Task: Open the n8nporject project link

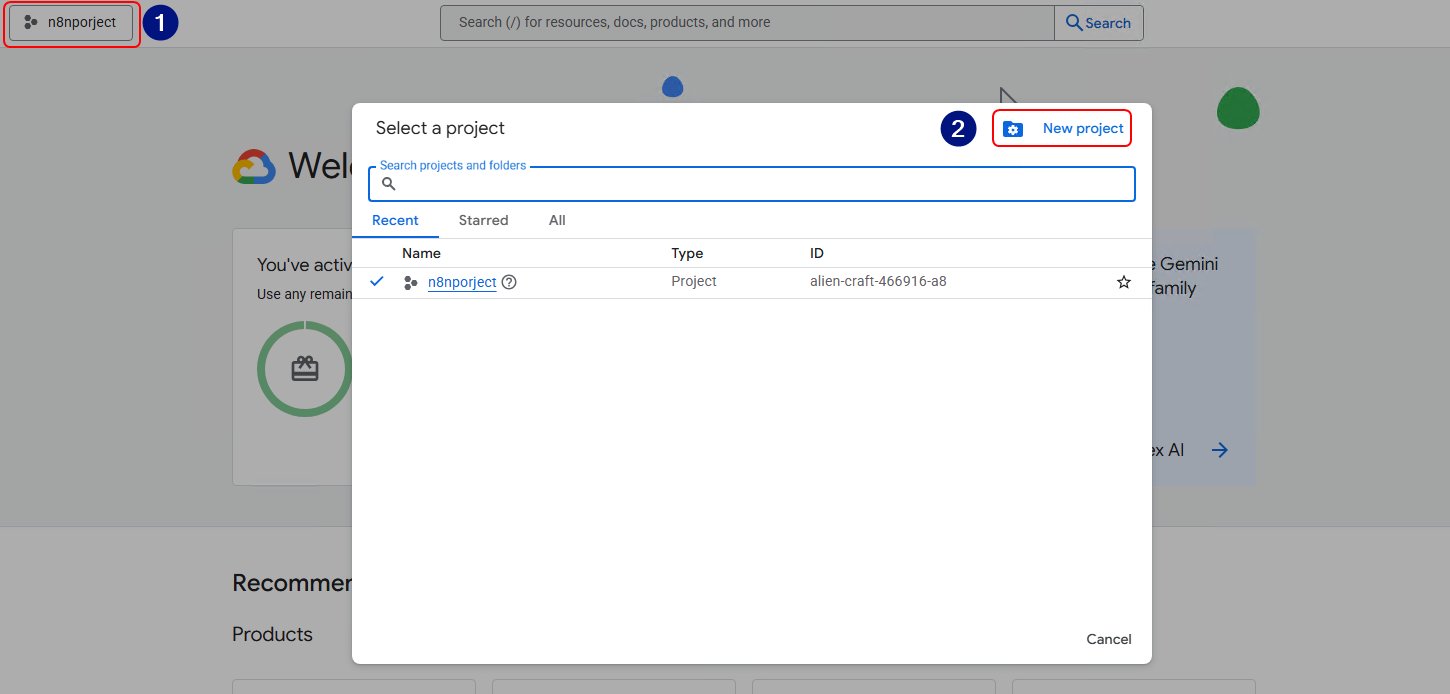Action: pyautogui.click(x=462, y=282)
